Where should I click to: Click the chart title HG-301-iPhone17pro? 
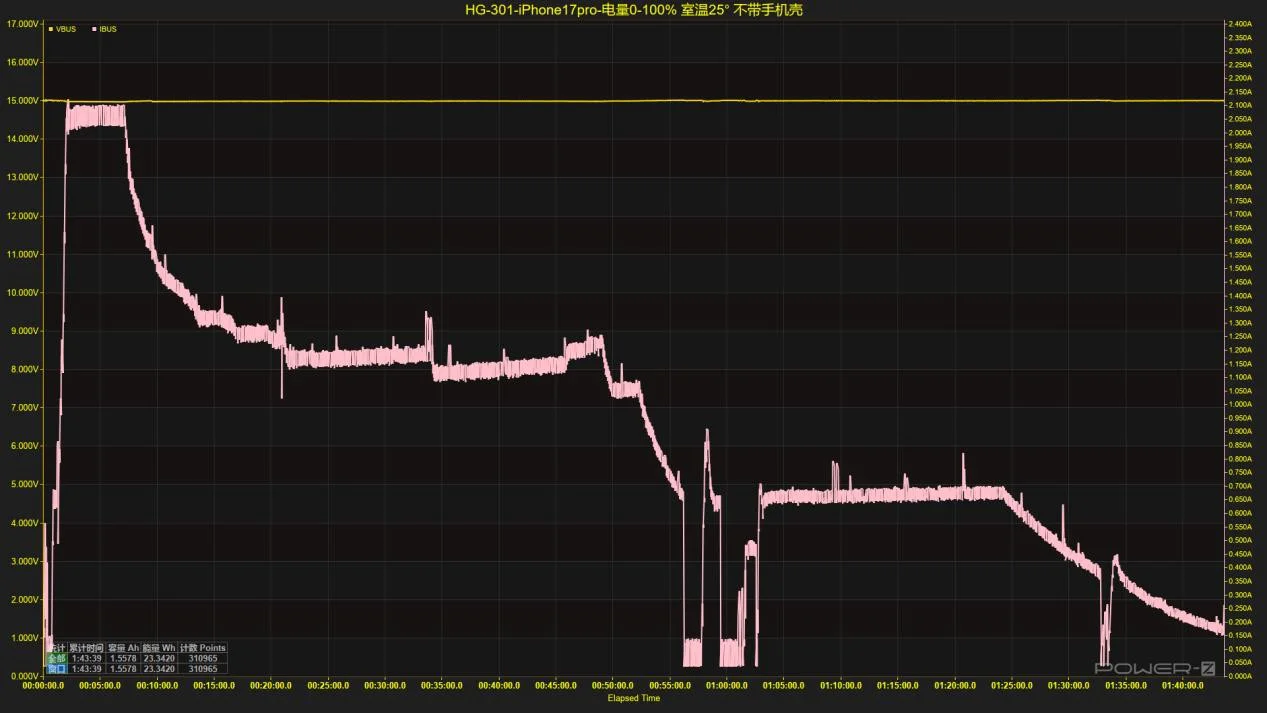pyautogui.click(x=633, y=10)
